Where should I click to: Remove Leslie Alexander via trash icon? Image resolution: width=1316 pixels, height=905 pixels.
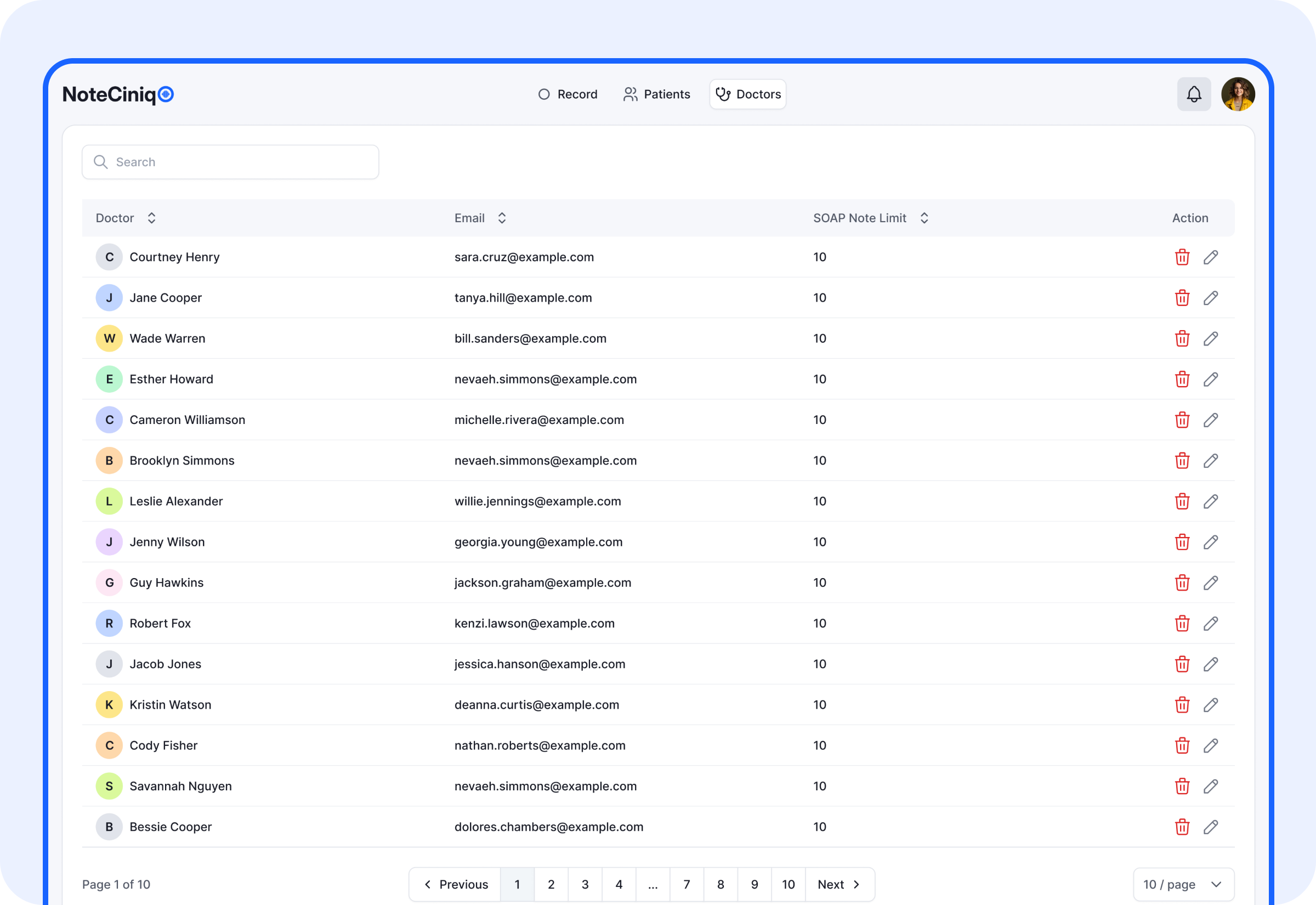[x=1182, y=501]
